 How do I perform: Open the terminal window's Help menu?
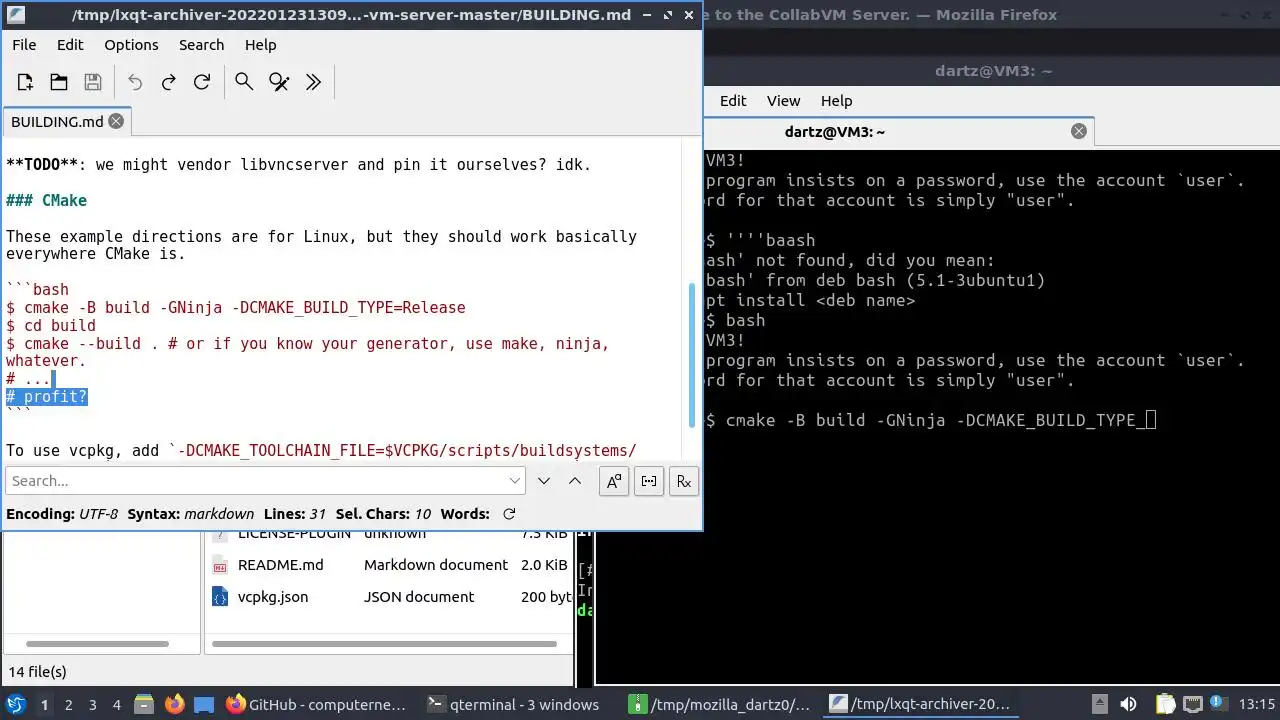tap(836, 101)
